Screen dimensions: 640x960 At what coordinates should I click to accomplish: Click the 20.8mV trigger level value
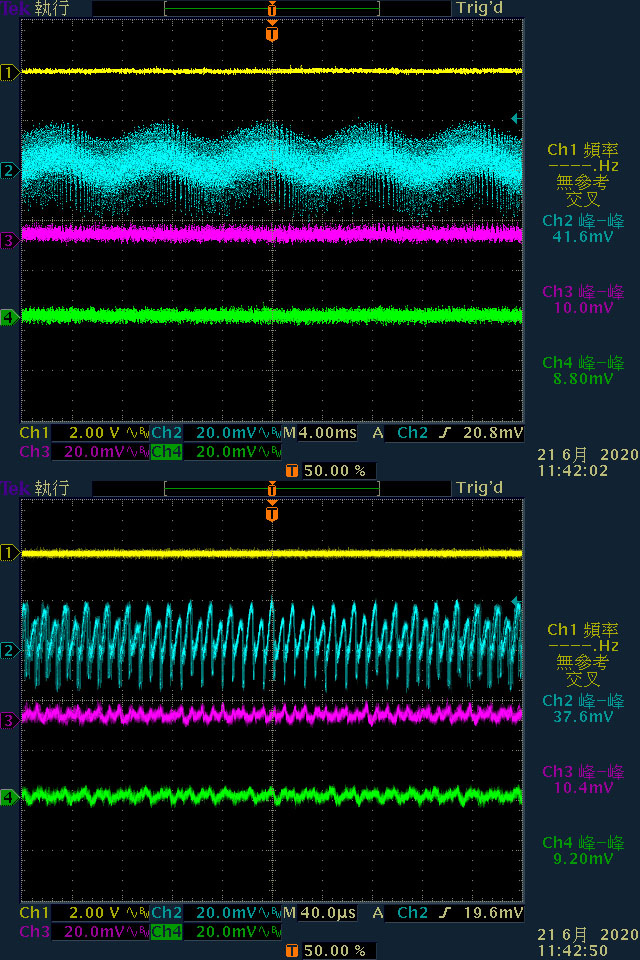pyautogui.click(x=493, y=433)
